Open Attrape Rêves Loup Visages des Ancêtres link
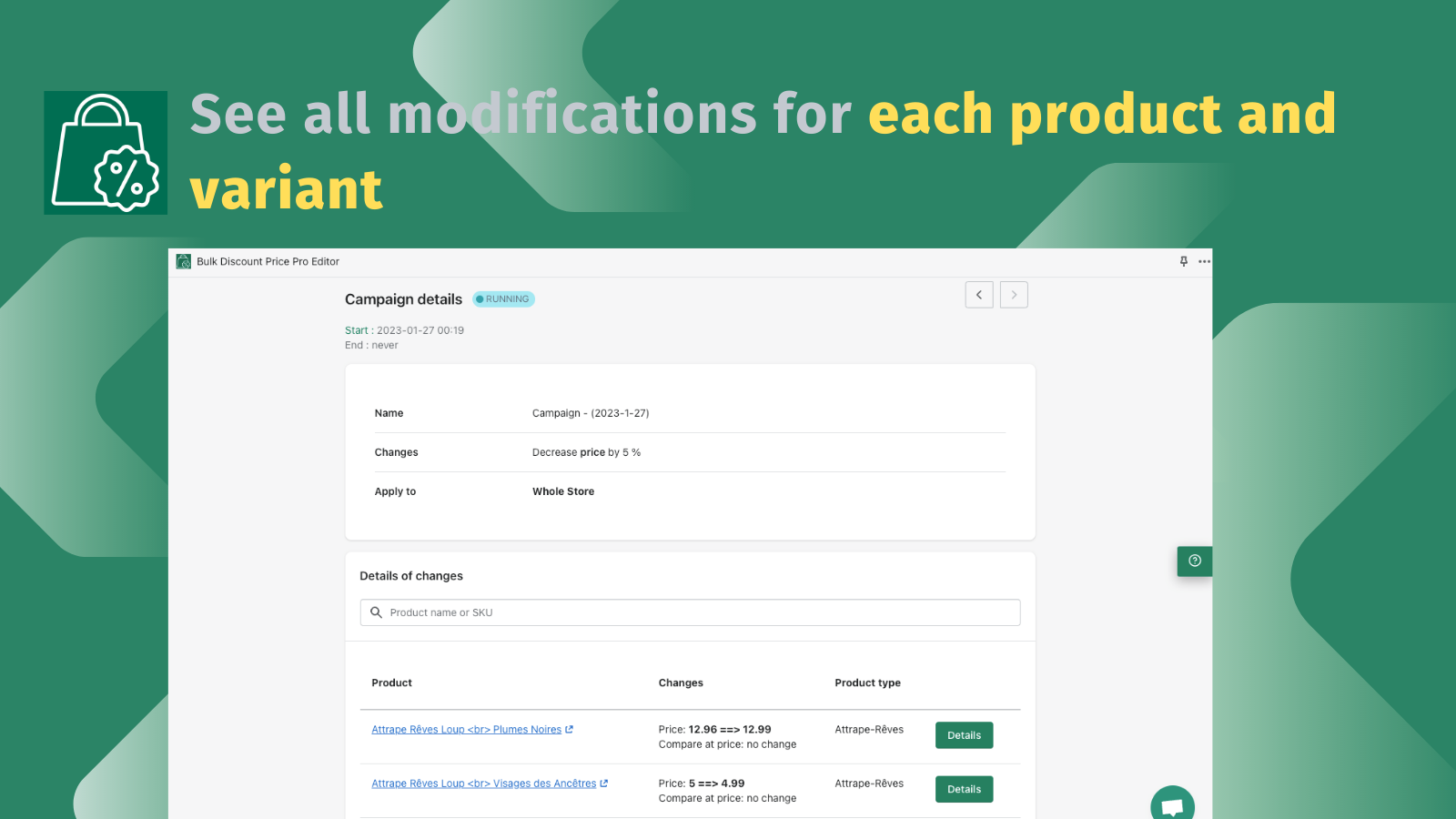Screen dimensions: 1456x819 point(484,784)
